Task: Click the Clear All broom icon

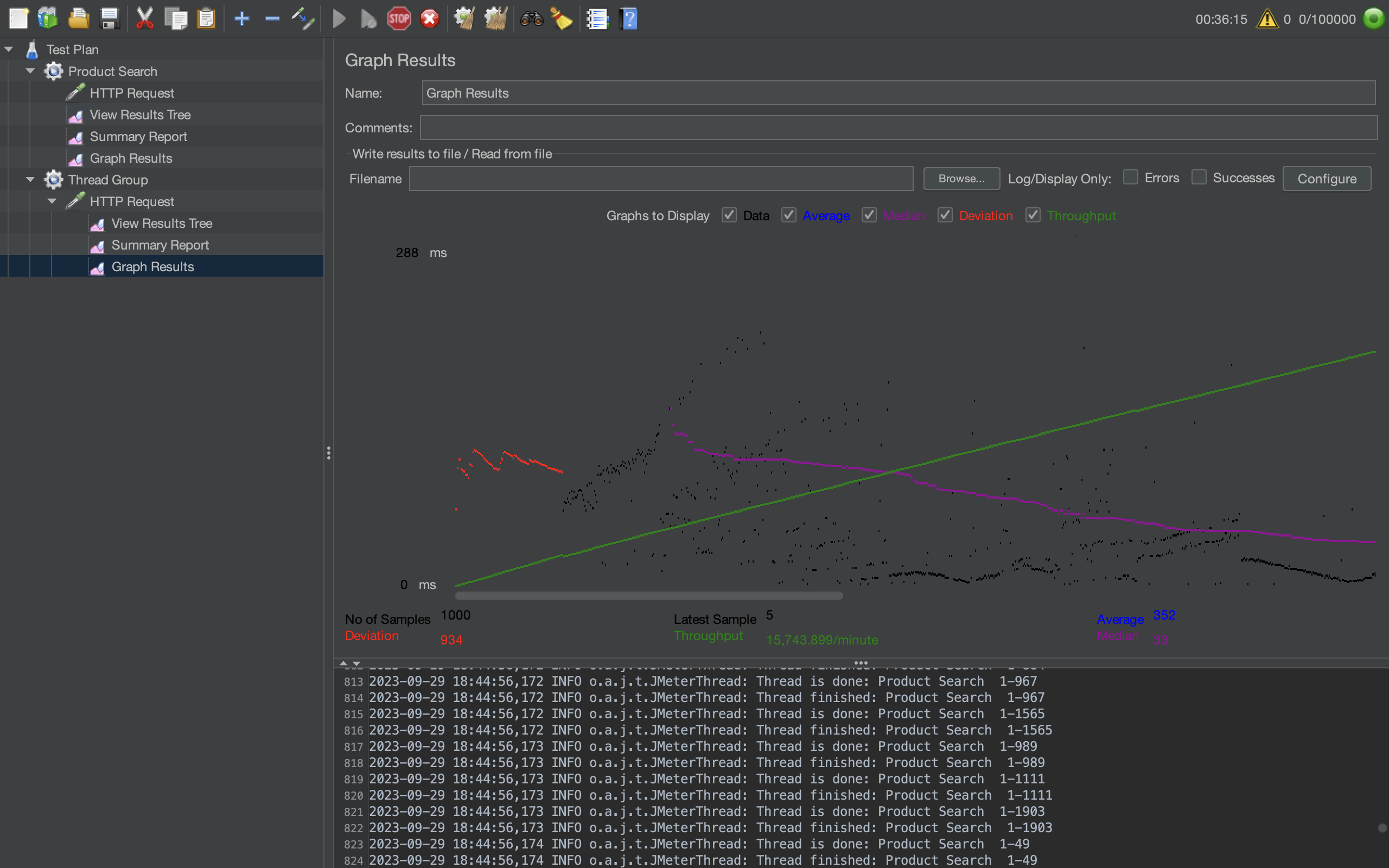Action: tap(496, 19)
